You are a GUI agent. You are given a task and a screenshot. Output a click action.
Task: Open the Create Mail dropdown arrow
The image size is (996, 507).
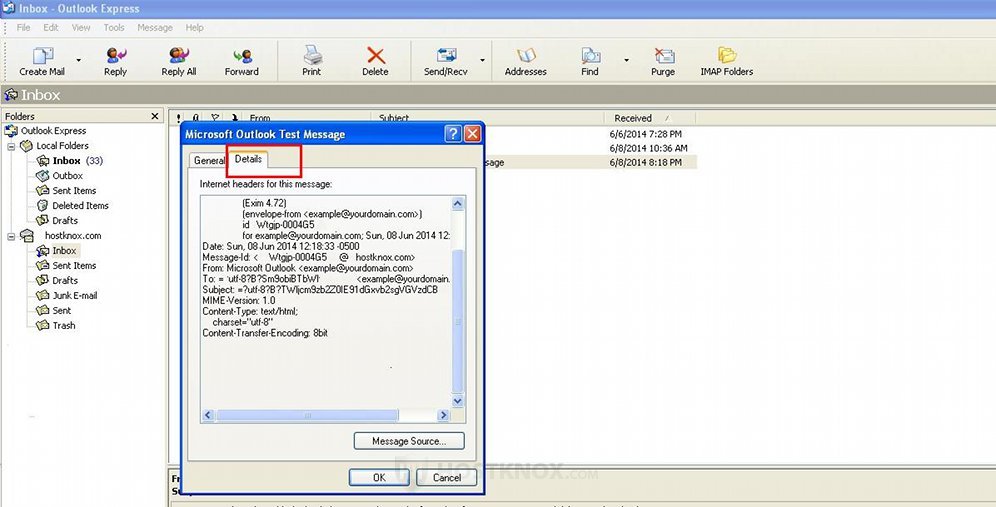pos(79,60)
